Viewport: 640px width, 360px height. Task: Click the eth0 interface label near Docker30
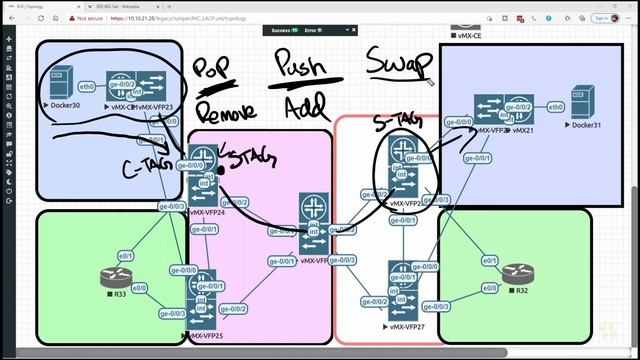(87, 87)
